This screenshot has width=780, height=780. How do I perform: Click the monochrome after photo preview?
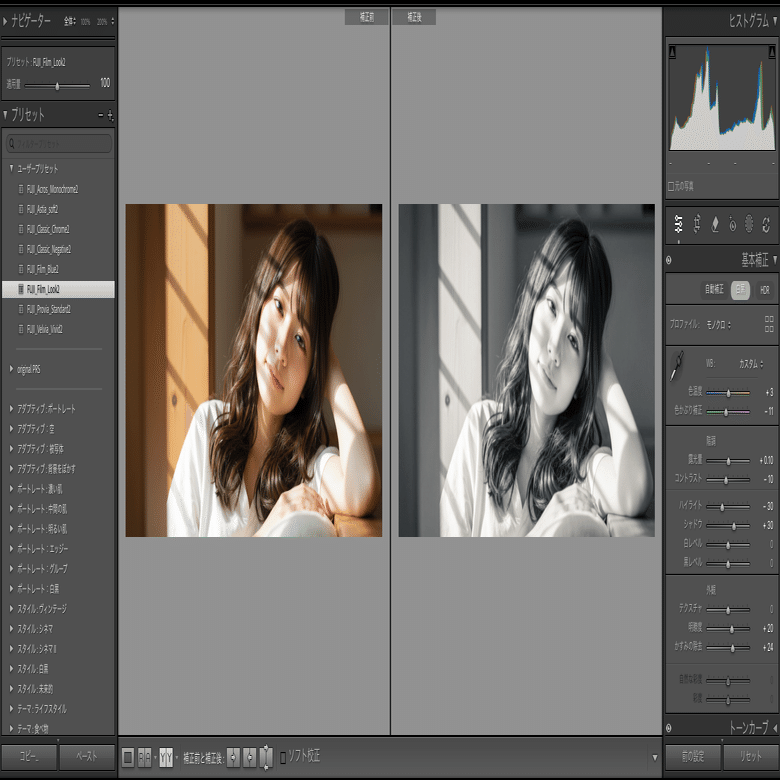click(526, 370)
